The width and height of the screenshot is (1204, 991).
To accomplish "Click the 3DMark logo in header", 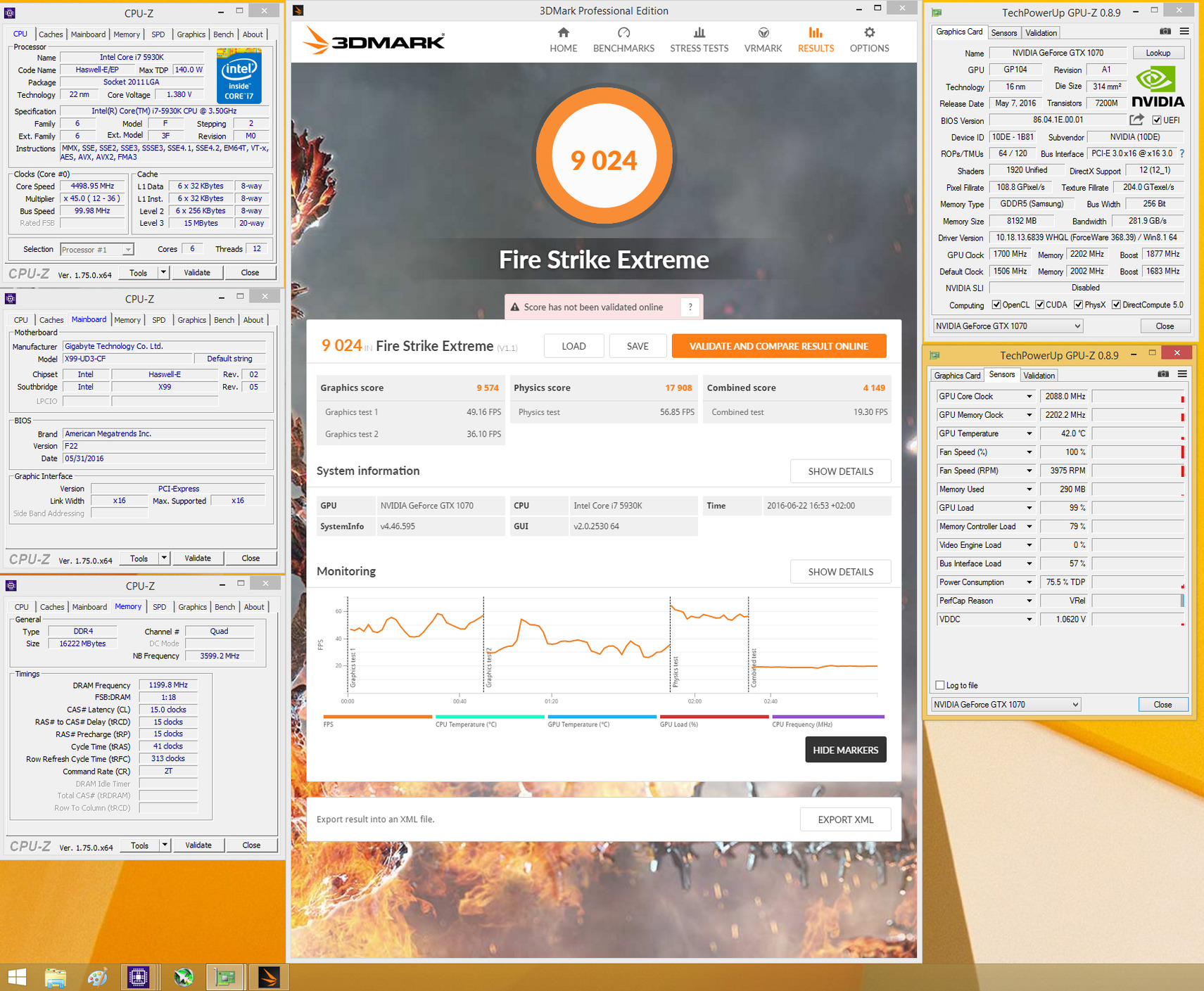I will tap(374, 40).
